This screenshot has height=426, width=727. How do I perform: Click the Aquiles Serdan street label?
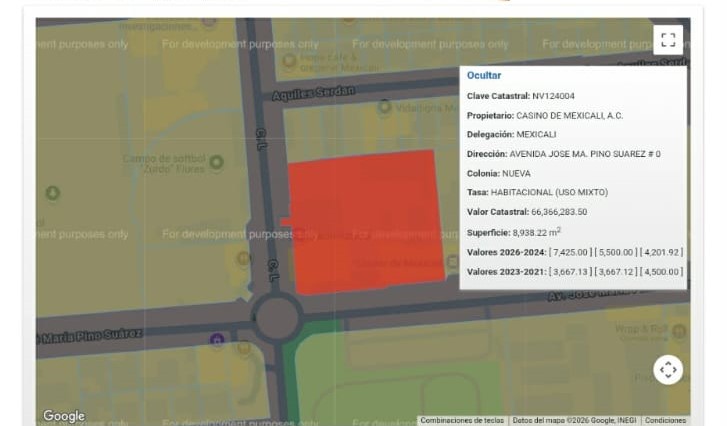point(313,93)
